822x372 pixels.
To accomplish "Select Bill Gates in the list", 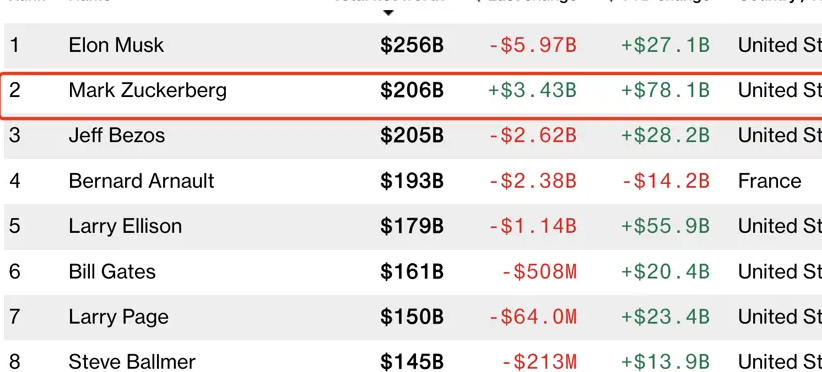I will (112, 272).
